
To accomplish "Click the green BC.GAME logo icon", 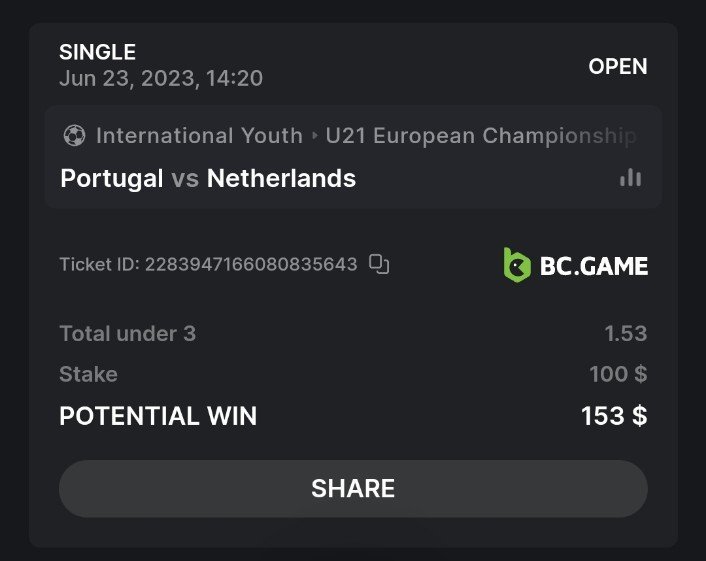I will 516,265.
